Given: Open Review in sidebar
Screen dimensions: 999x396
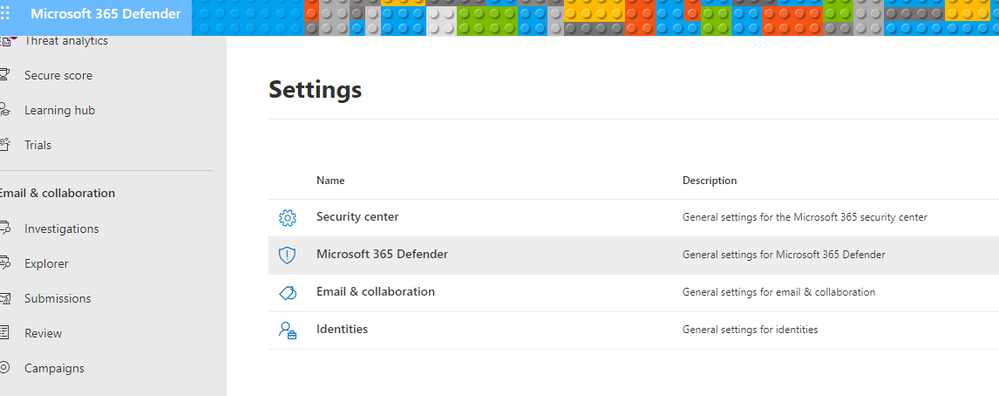Looking at the screenshot, I should [43, 334].
